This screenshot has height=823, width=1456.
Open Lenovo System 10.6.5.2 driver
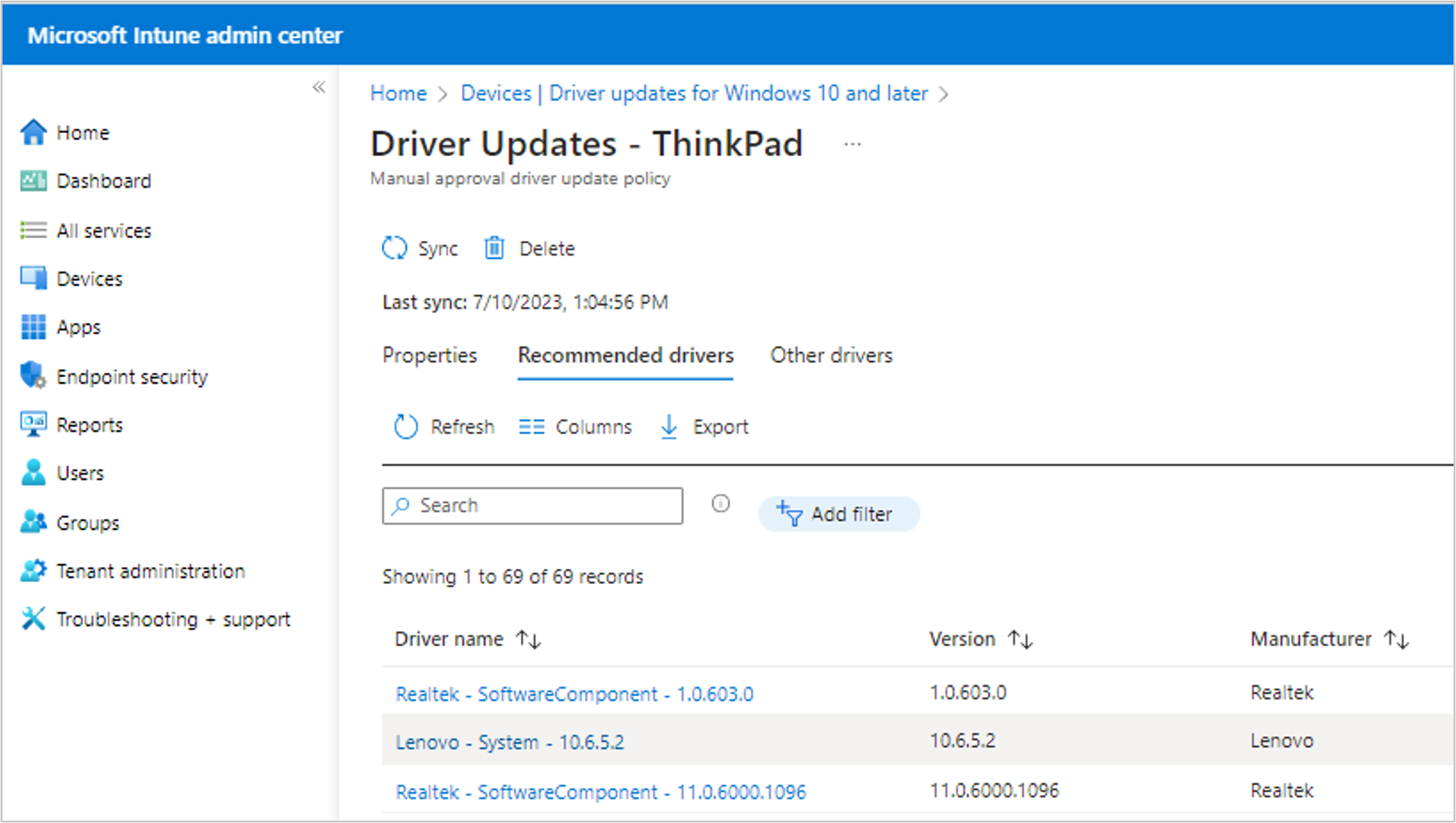click(510, 742)
